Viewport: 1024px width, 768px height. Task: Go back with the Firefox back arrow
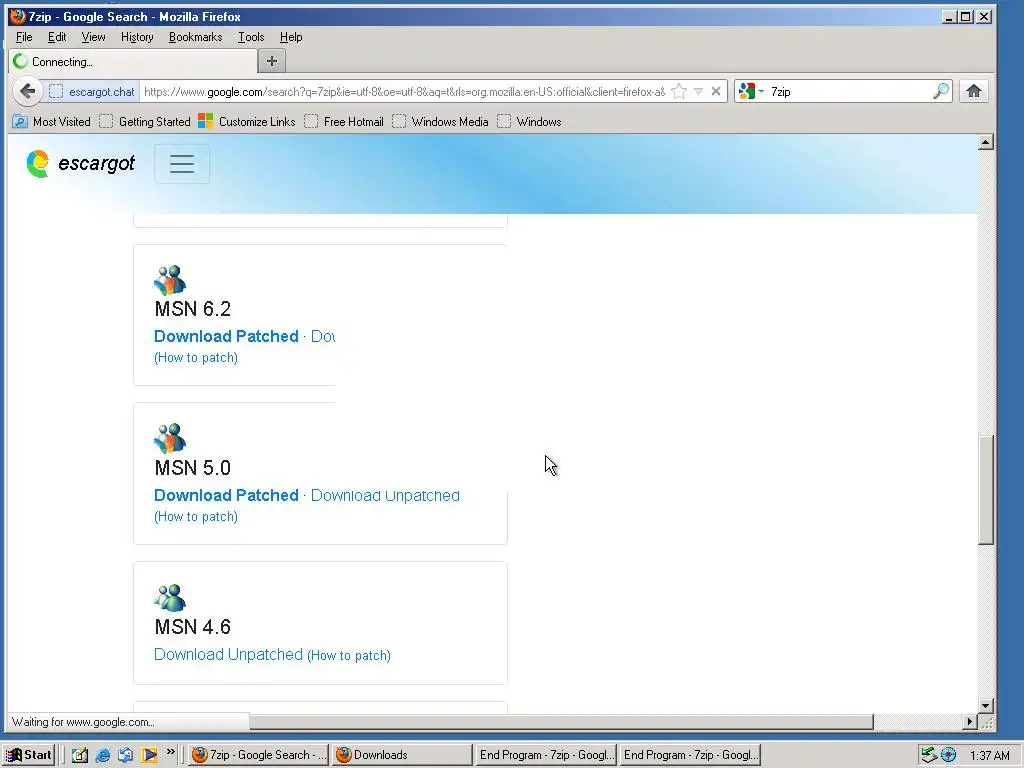27,91
